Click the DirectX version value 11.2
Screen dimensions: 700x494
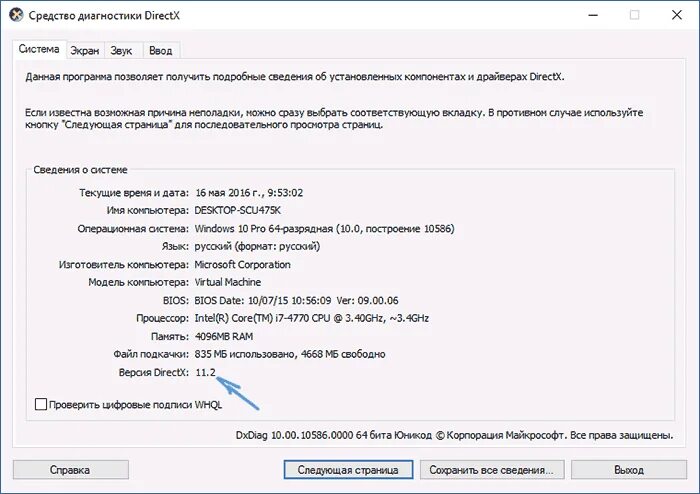(205, 372)
